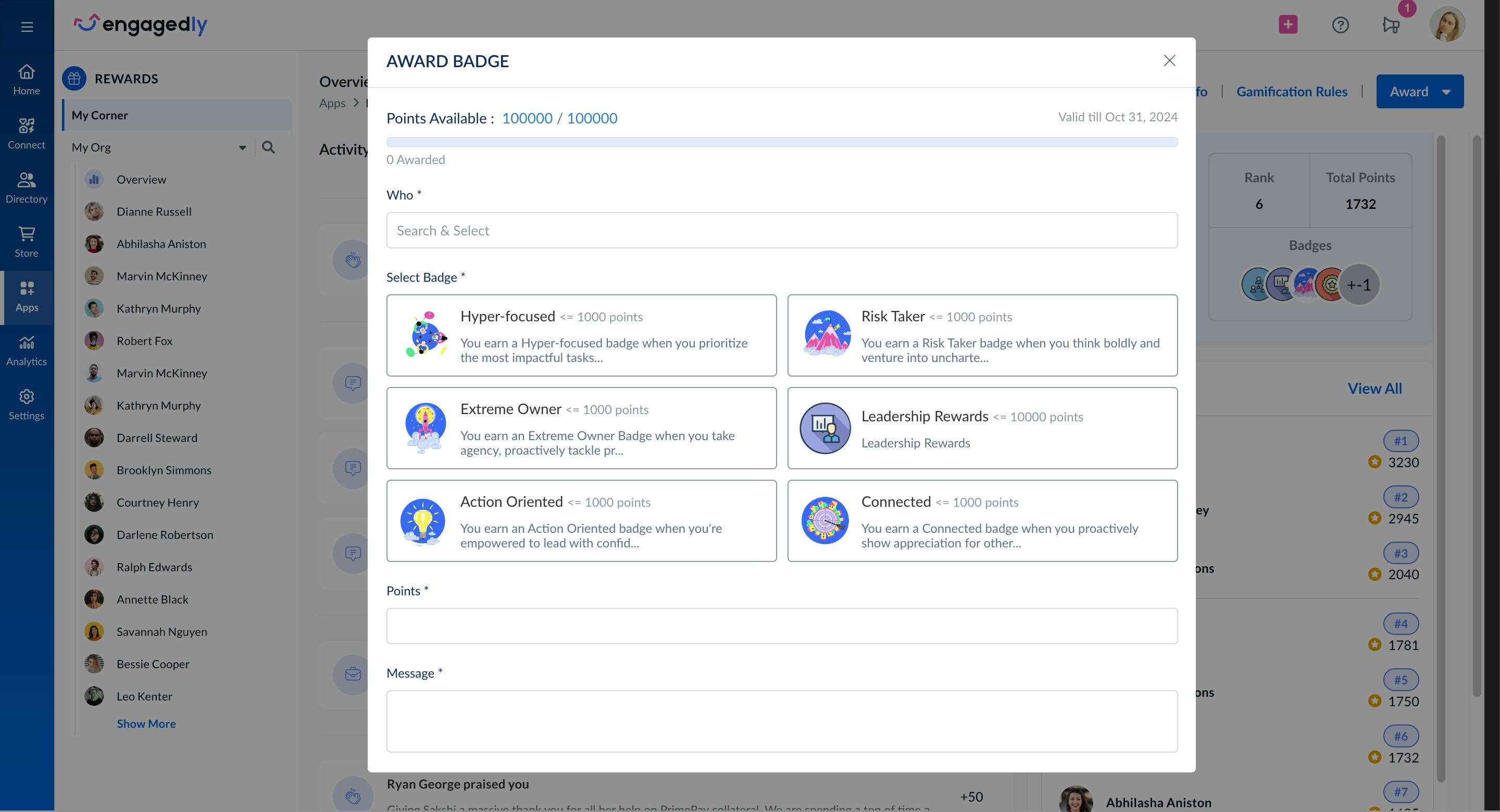Image resolution: width=1500 pixels, height=812 pixels.
Task: Open the Home icon in the sidebar
Action: [27, 79]
